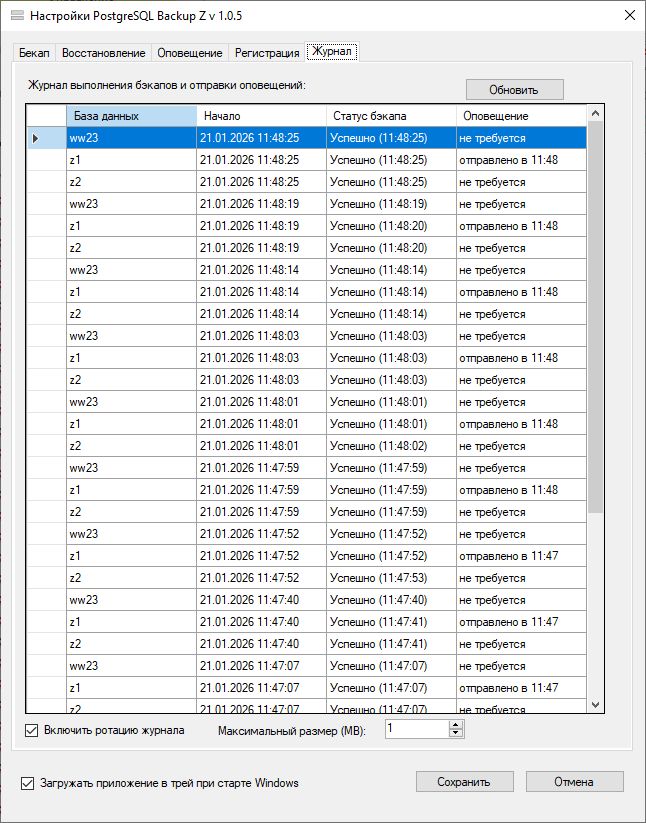The width and height of the screenshot is (646, 823).
Task: Click 'Успешно (11:48:02)' status cell
Action: (x=391, y=446)
